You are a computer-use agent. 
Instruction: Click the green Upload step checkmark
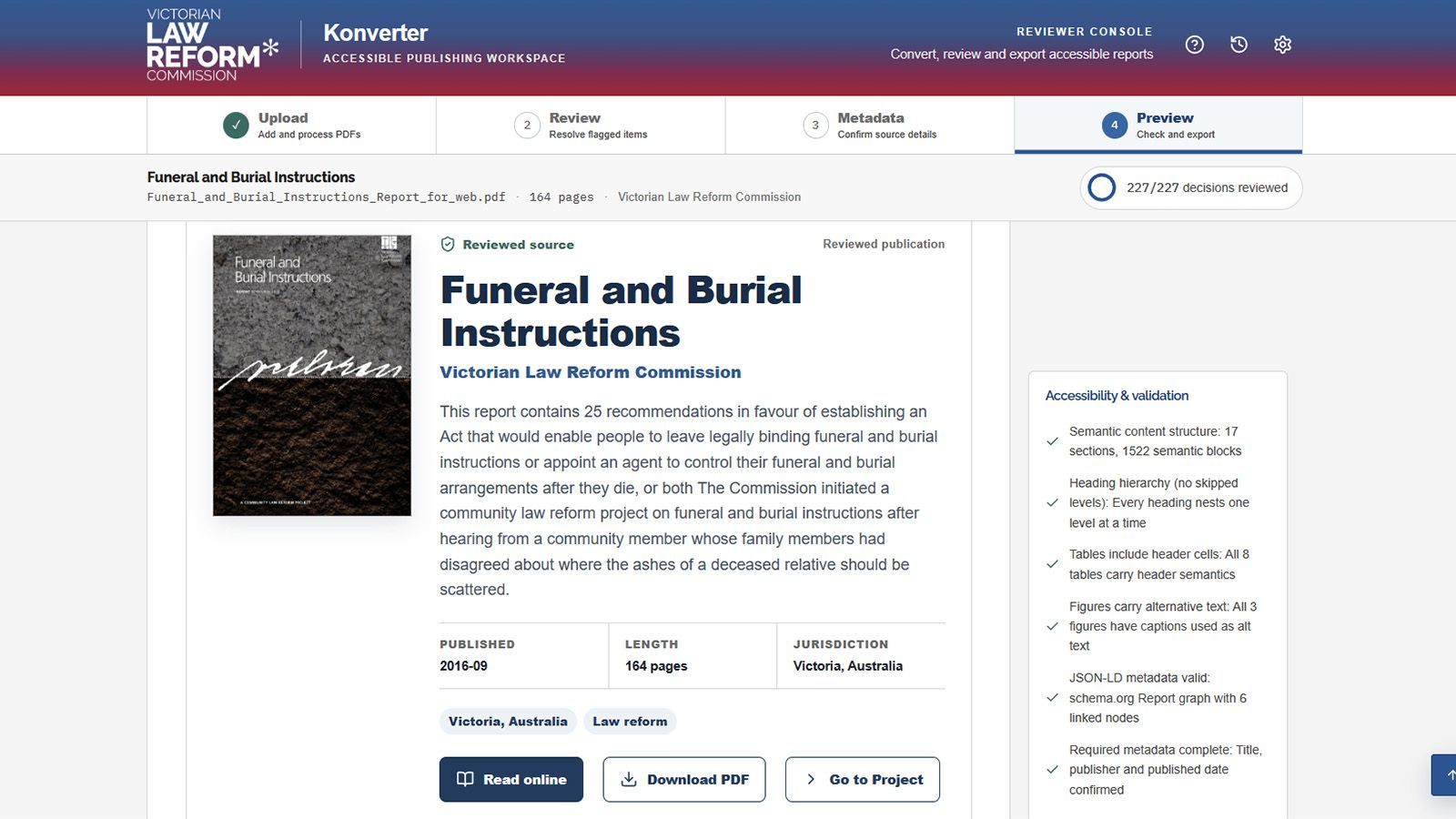point(236,125)
